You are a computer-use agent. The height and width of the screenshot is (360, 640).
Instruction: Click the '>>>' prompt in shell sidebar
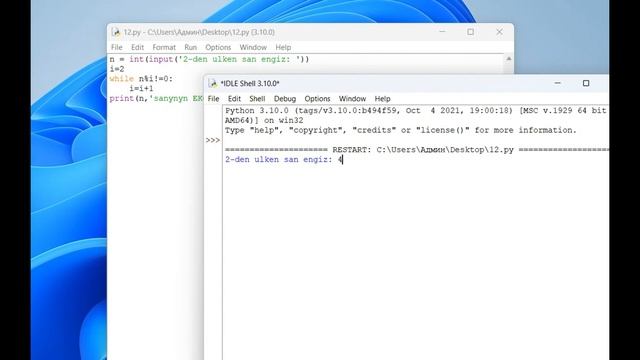(x=213, y=140)
